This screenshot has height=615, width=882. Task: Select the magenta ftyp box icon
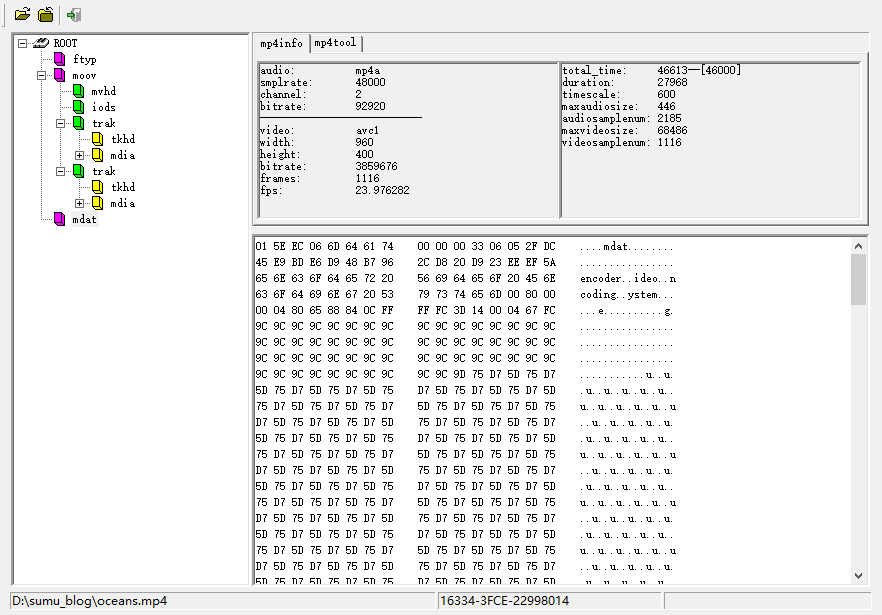pyautogui.click(x=60, y=60)
